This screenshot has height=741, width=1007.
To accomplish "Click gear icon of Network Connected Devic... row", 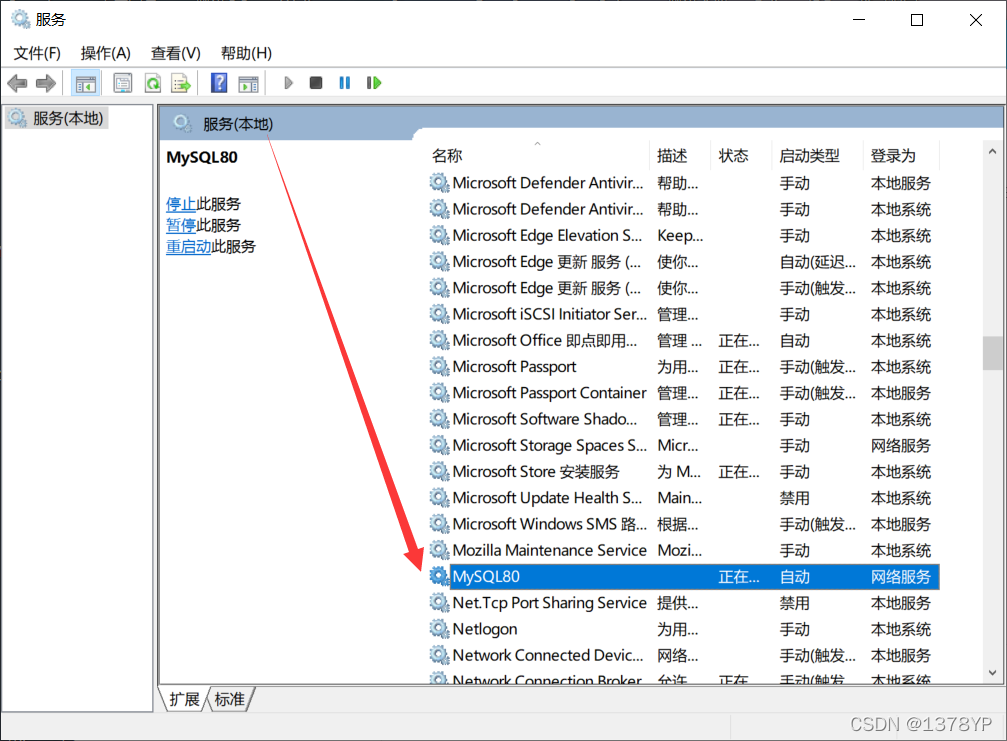I will pos(439,655).
